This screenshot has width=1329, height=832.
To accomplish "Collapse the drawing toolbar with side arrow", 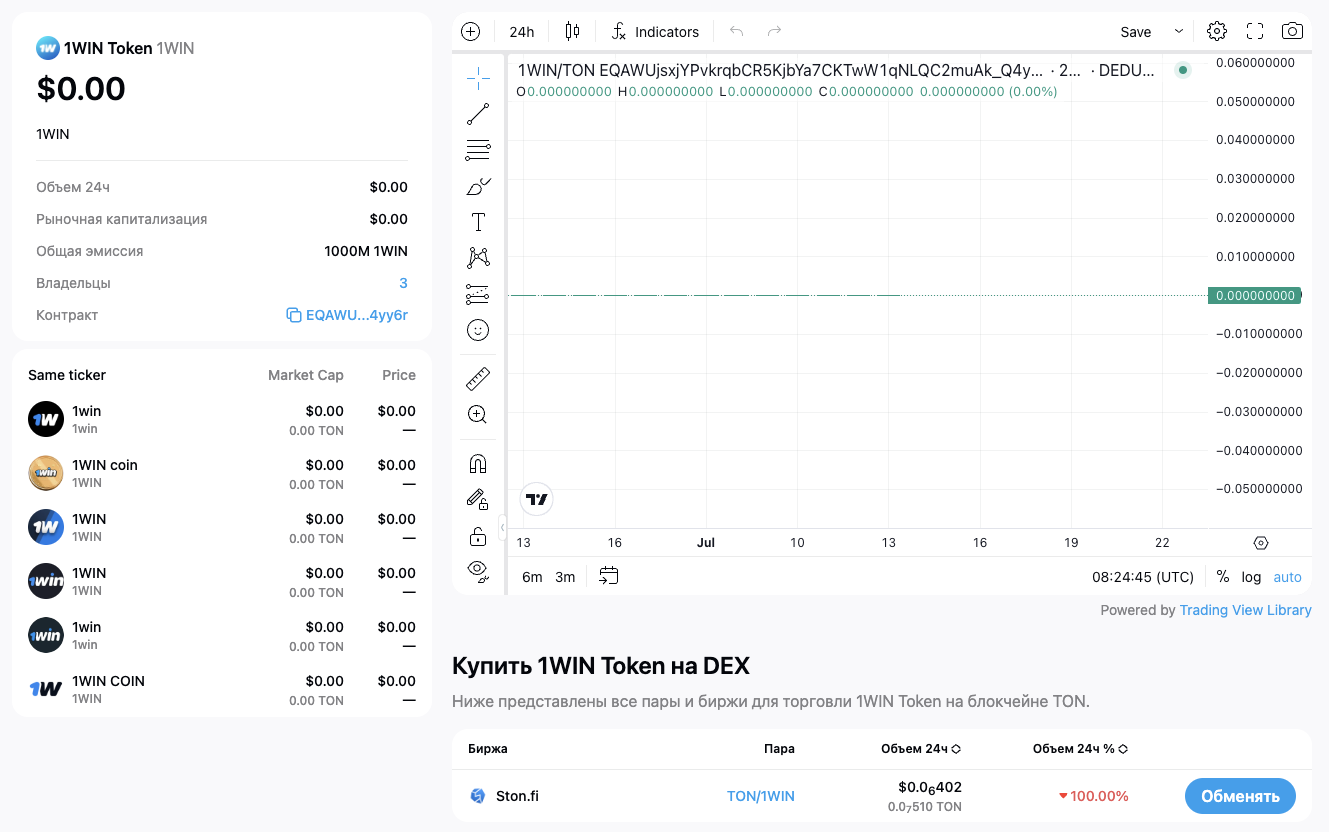I will coord(502,527).
